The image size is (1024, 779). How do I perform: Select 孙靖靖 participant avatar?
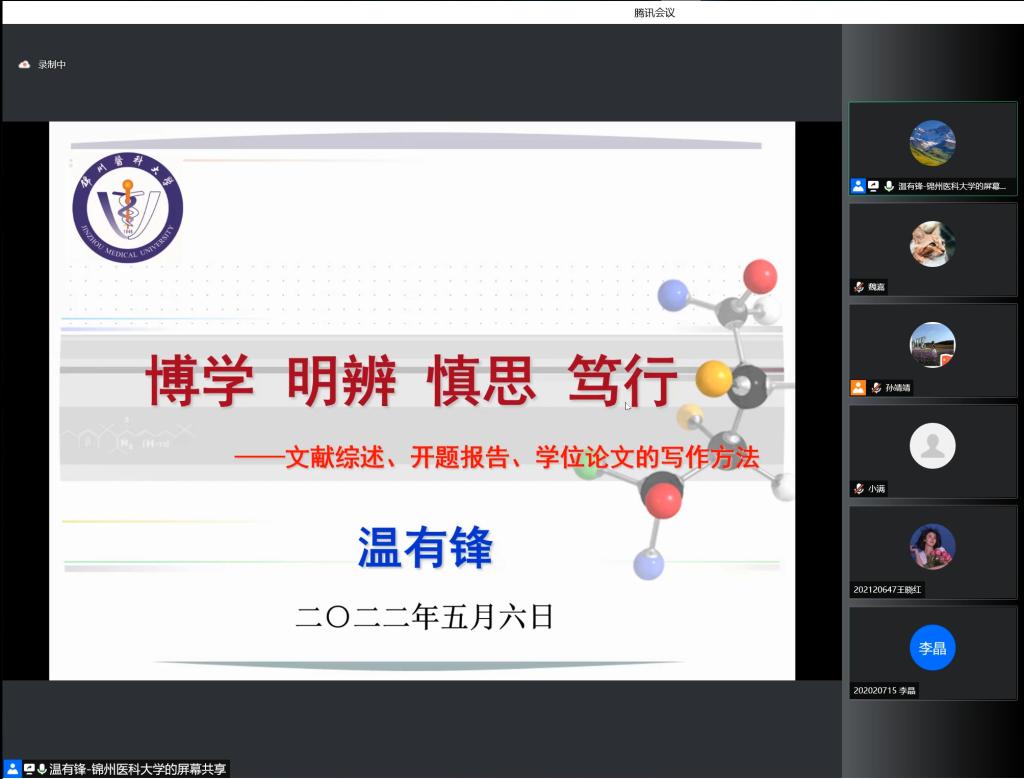coord(932,345)
